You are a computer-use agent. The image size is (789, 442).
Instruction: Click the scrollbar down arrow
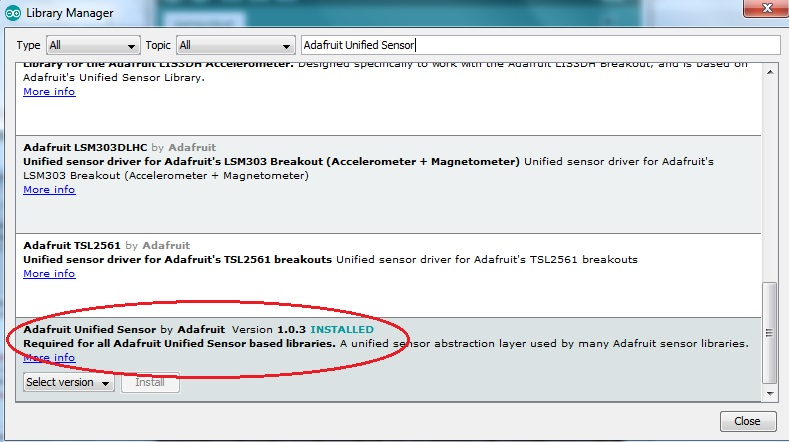(x=769, y=394)
